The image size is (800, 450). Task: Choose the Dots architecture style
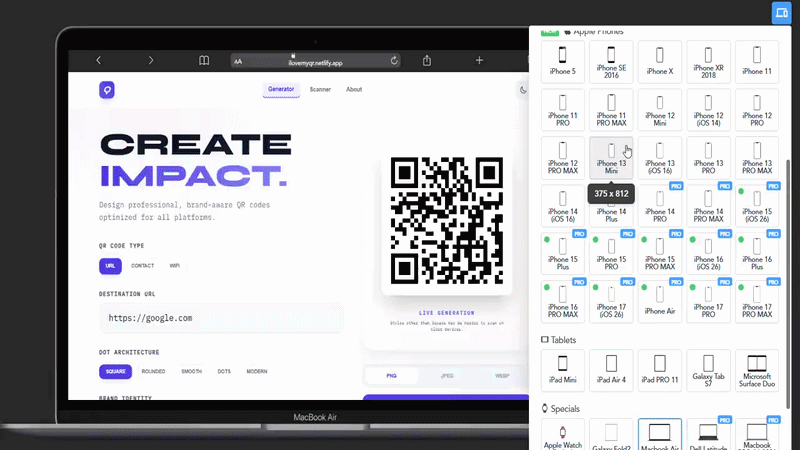[224, 371]
